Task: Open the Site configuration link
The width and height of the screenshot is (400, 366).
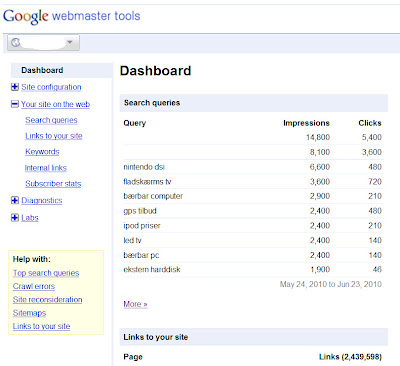Action: (x=51, y=87)
